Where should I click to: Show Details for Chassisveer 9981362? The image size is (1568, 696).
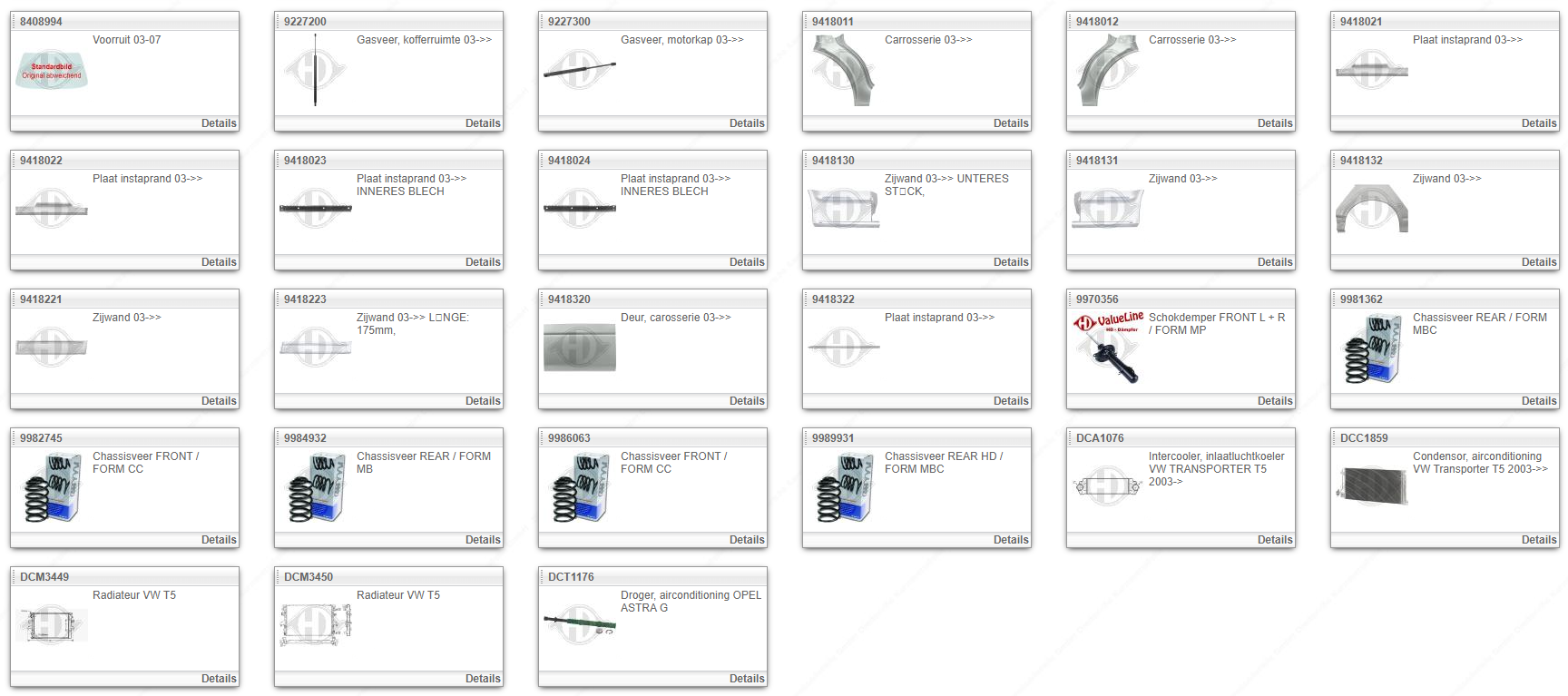tap(1539, 401)
